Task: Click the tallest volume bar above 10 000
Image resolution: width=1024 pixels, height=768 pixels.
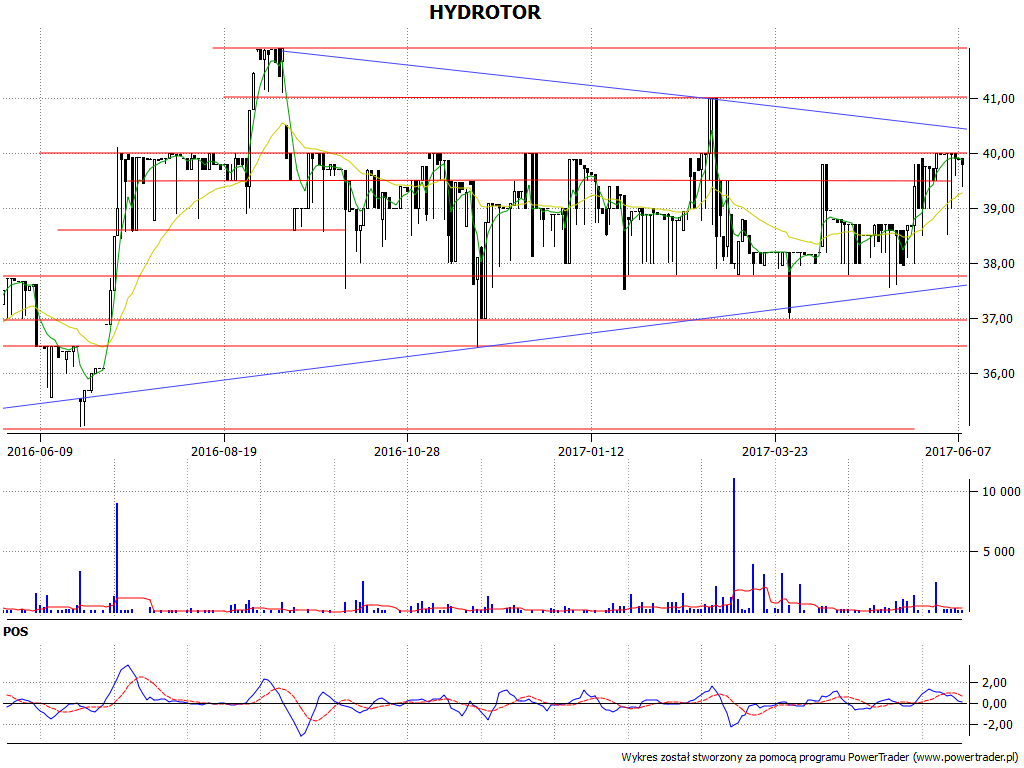Action: click(x=734, y=545)
